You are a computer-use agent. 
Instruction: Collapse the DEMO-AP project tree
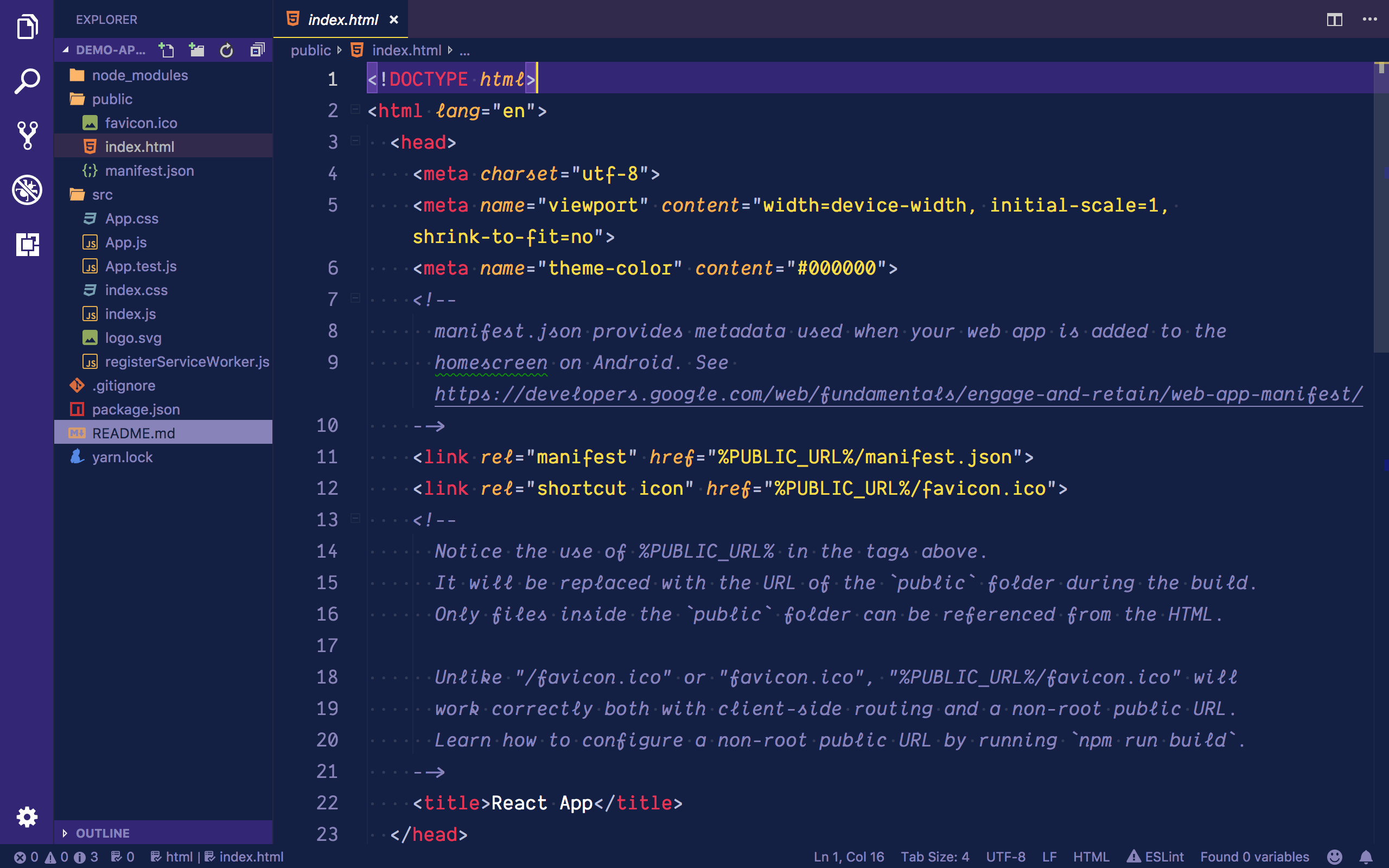tap(109, 50)
